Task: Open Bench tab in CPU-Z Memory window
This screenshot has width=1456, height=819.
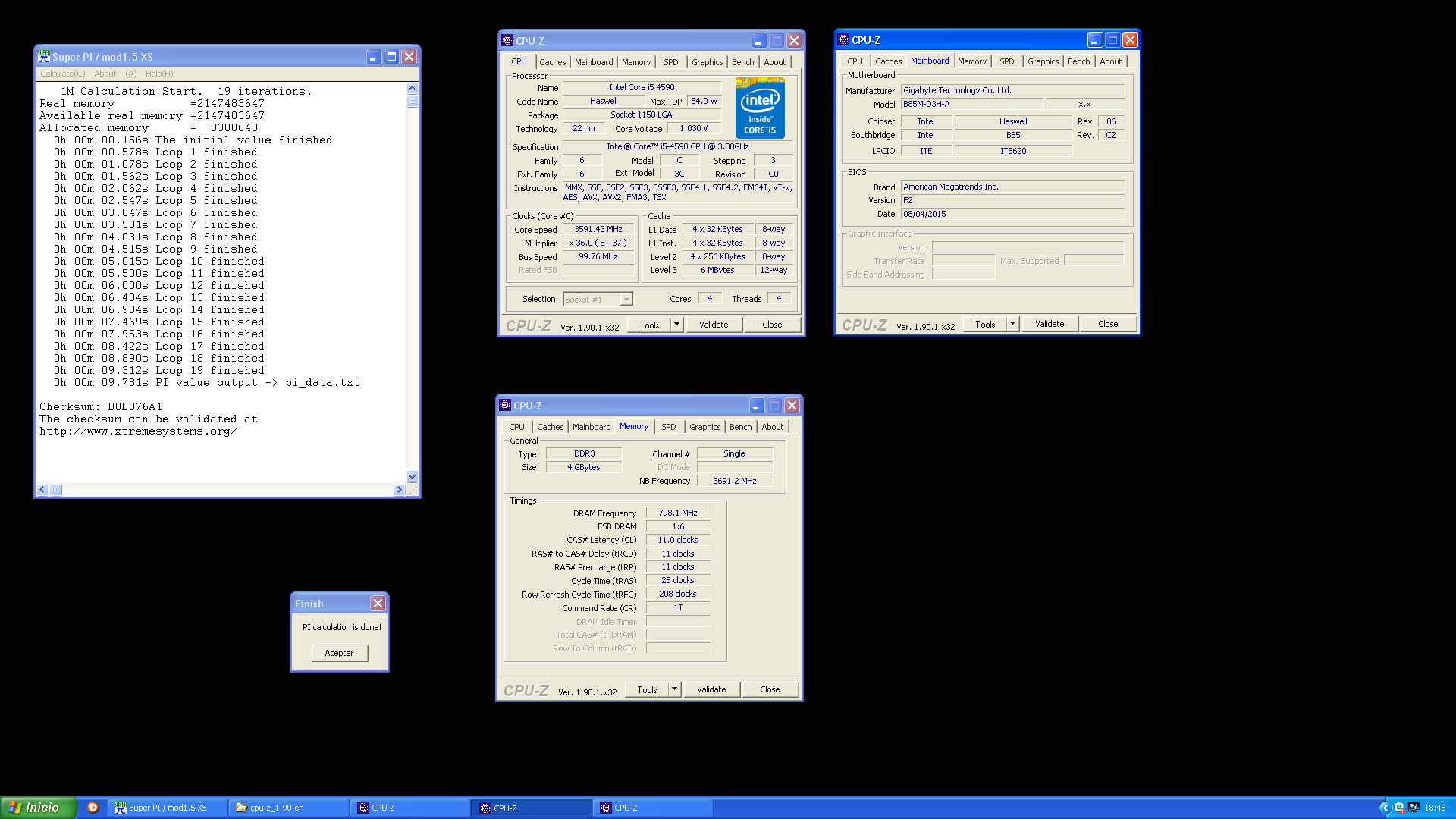Action: click(741, 427)
